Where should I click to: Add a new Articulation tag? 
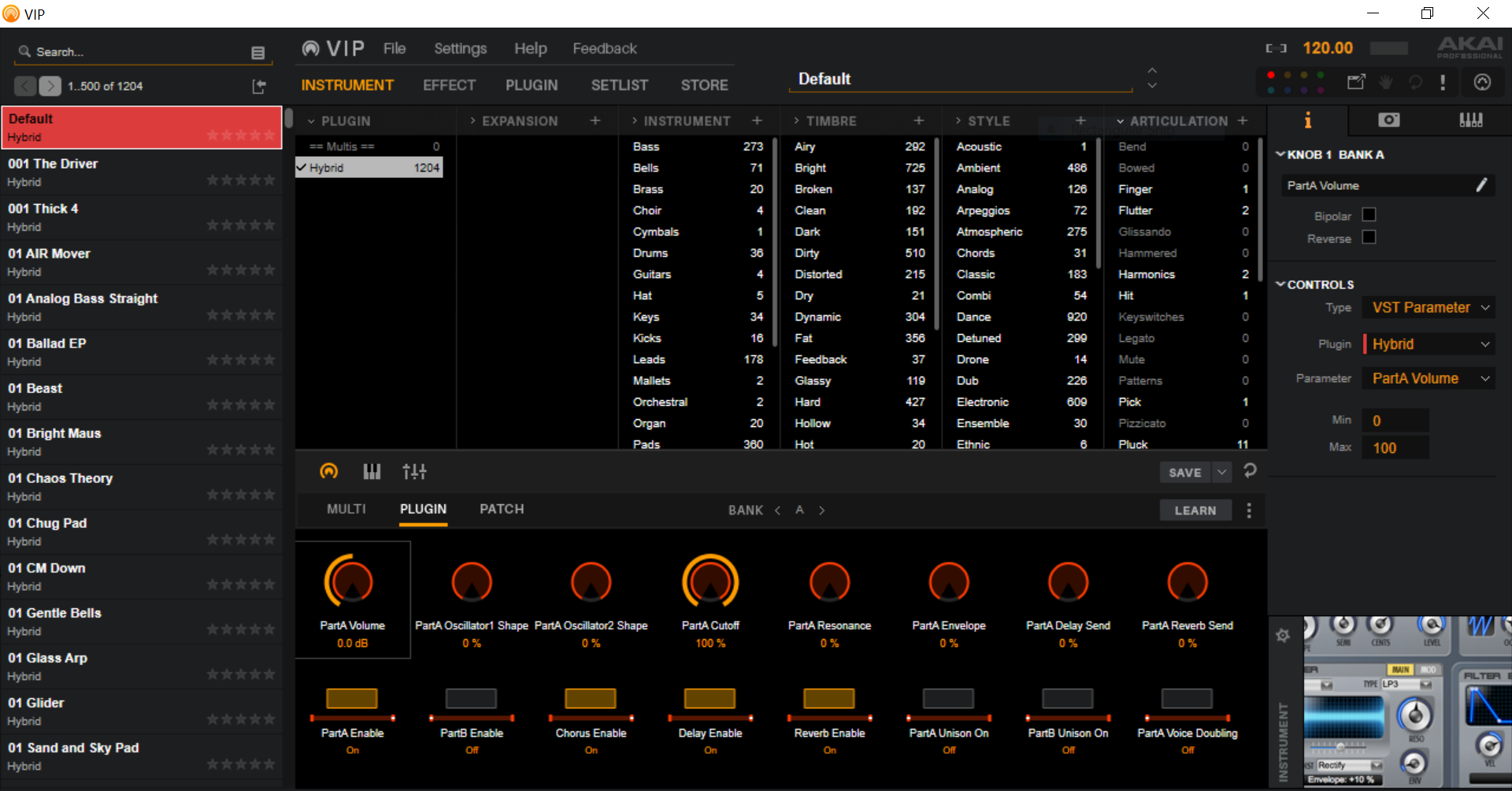point(1243,121)
